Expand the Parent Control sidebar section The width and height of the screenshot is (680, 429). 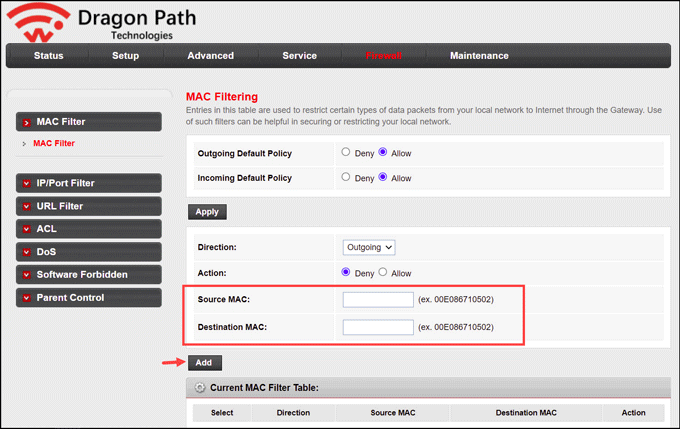[x=89, y=298]
